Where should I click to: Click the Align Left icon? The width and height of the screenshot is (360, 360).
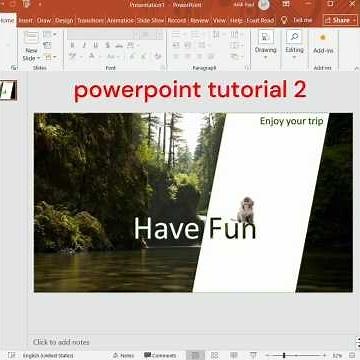pos(176,56)
